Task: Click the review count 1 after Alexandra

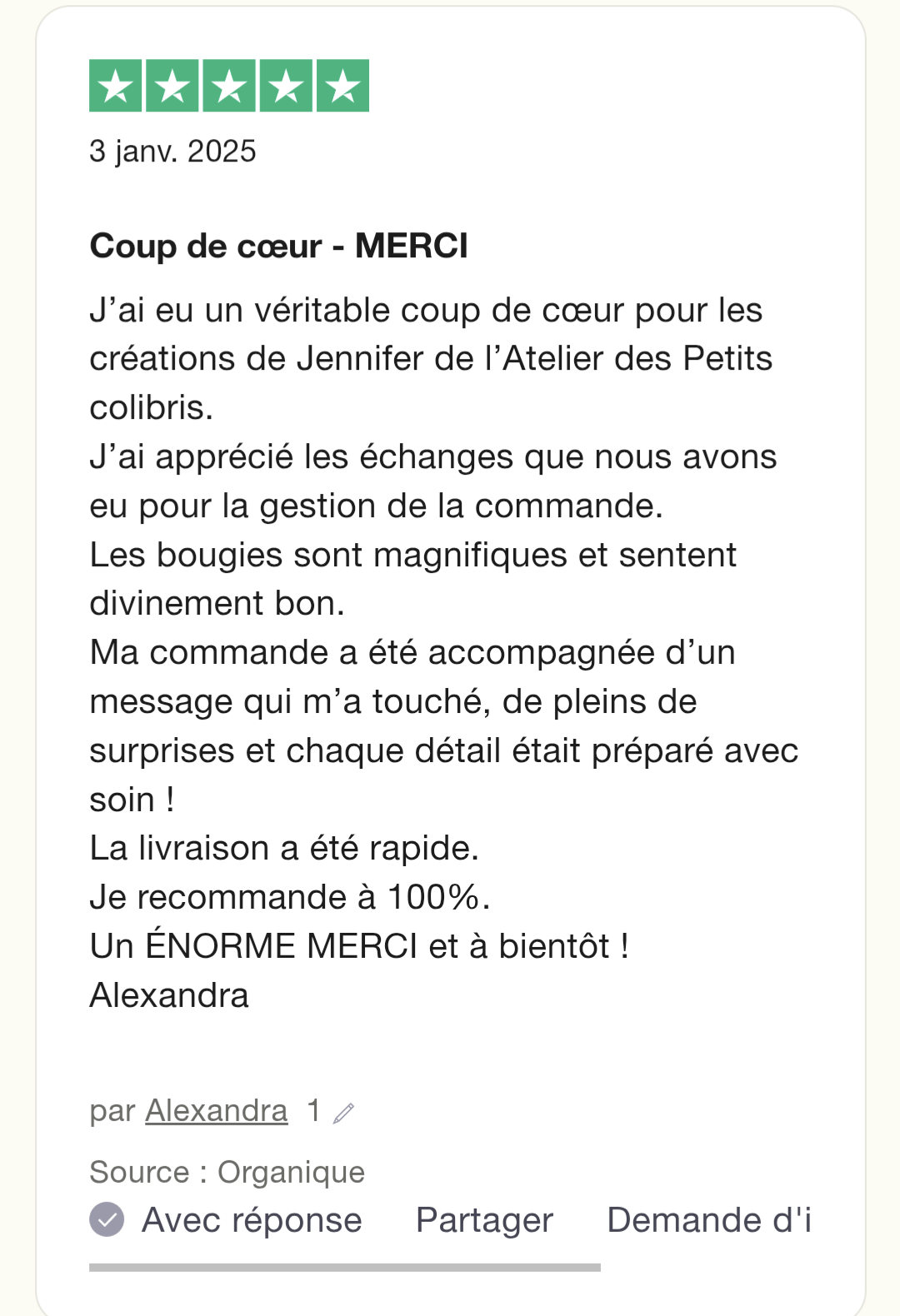Action: (x=313, y=1110)
